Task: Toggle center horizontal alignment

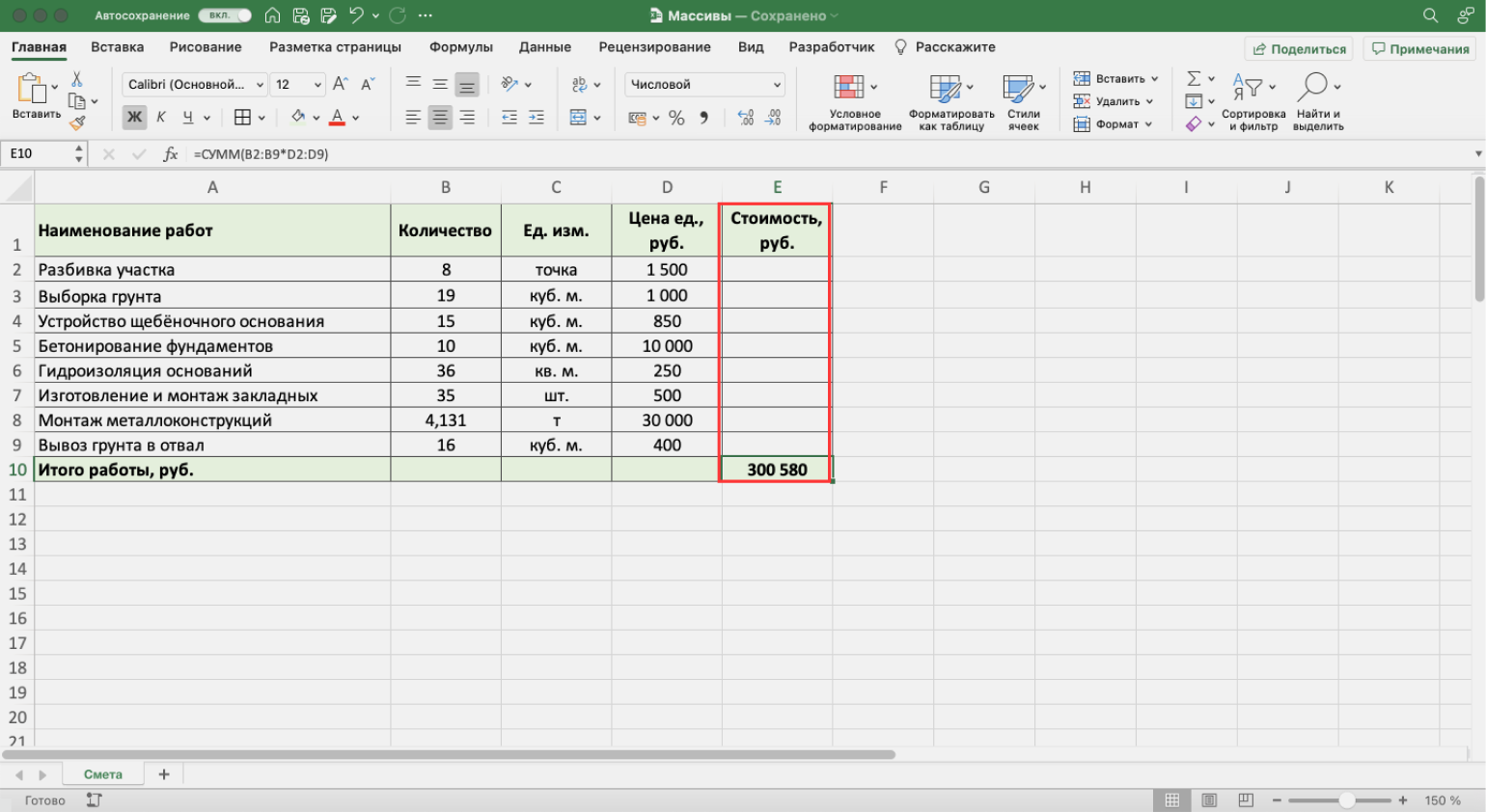Action: [440, 118]
